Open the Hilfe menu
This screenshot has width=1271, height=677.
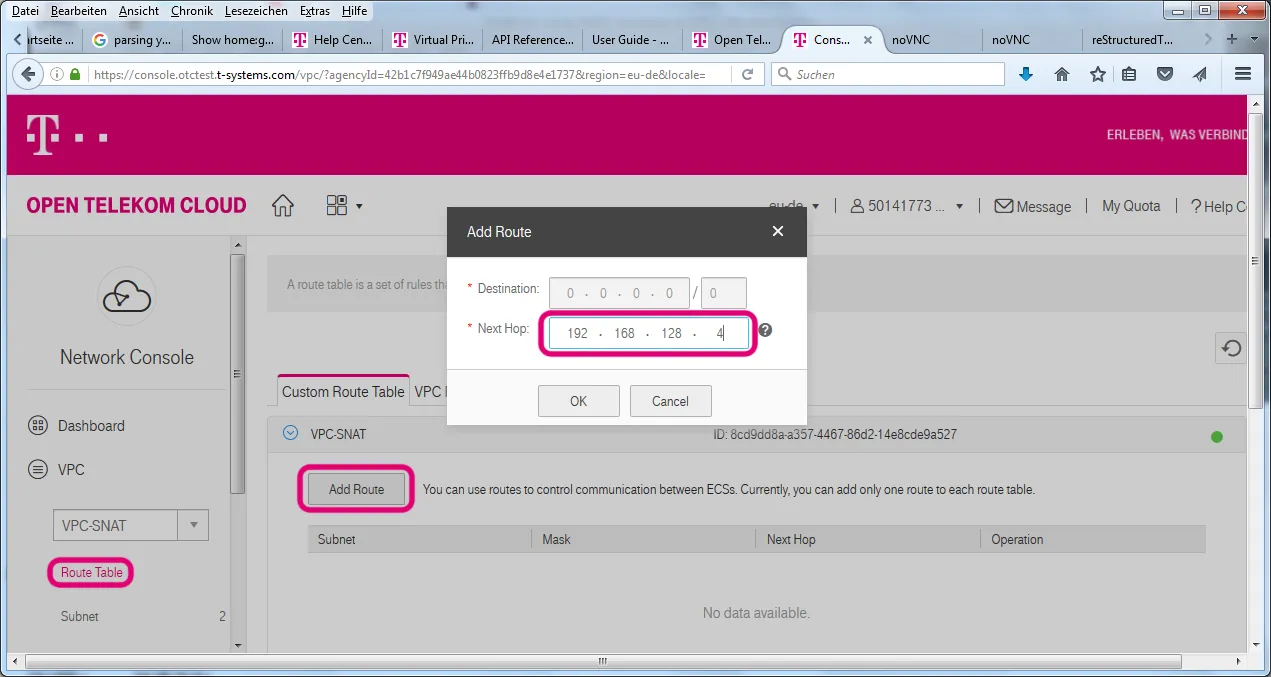pyautogui.click(x=354, y=11)
